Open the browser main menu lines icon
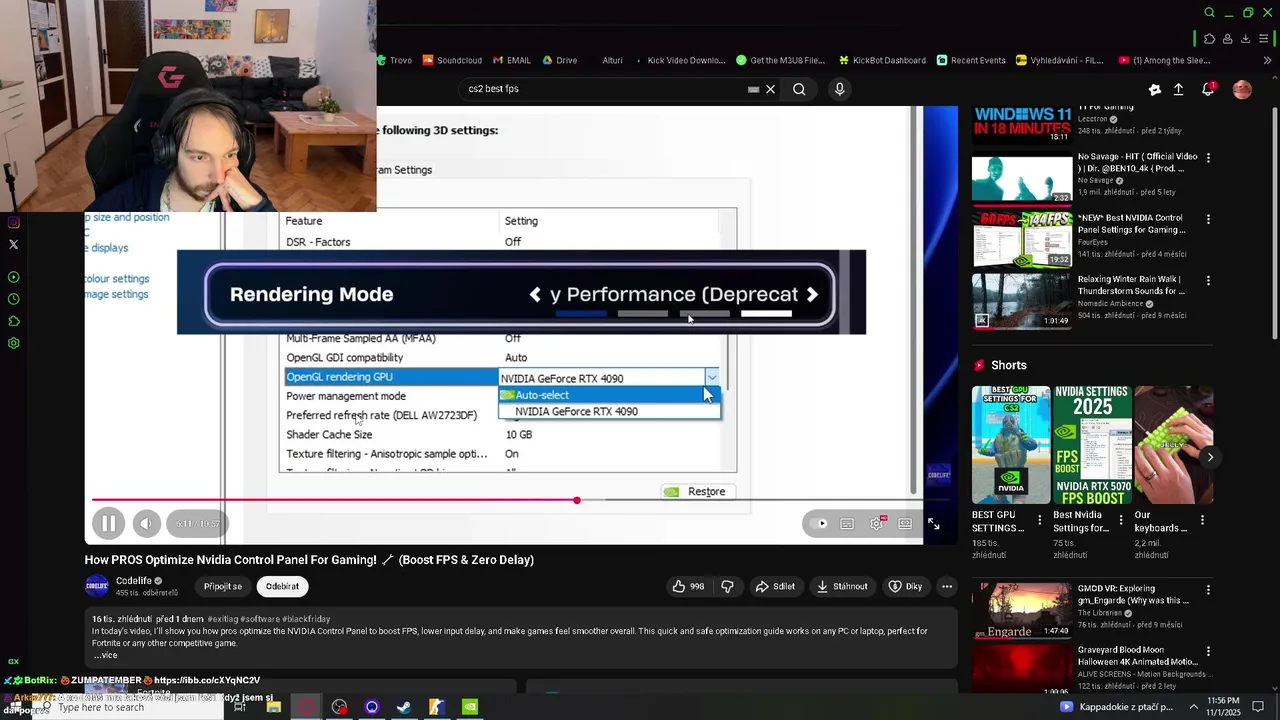 [1265, 39]
